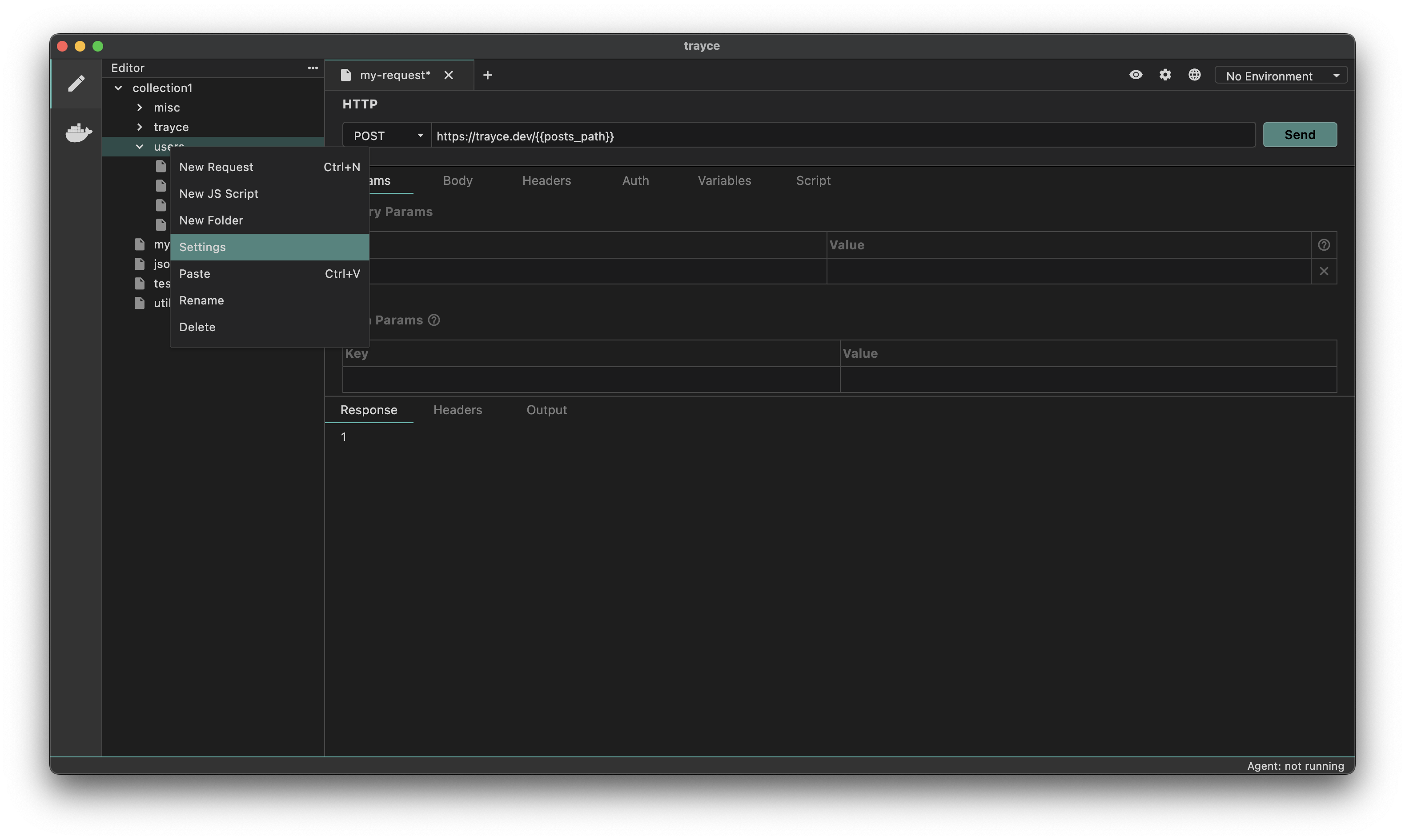
Task: Click the 'Editor' panel title
Action: 127,68
